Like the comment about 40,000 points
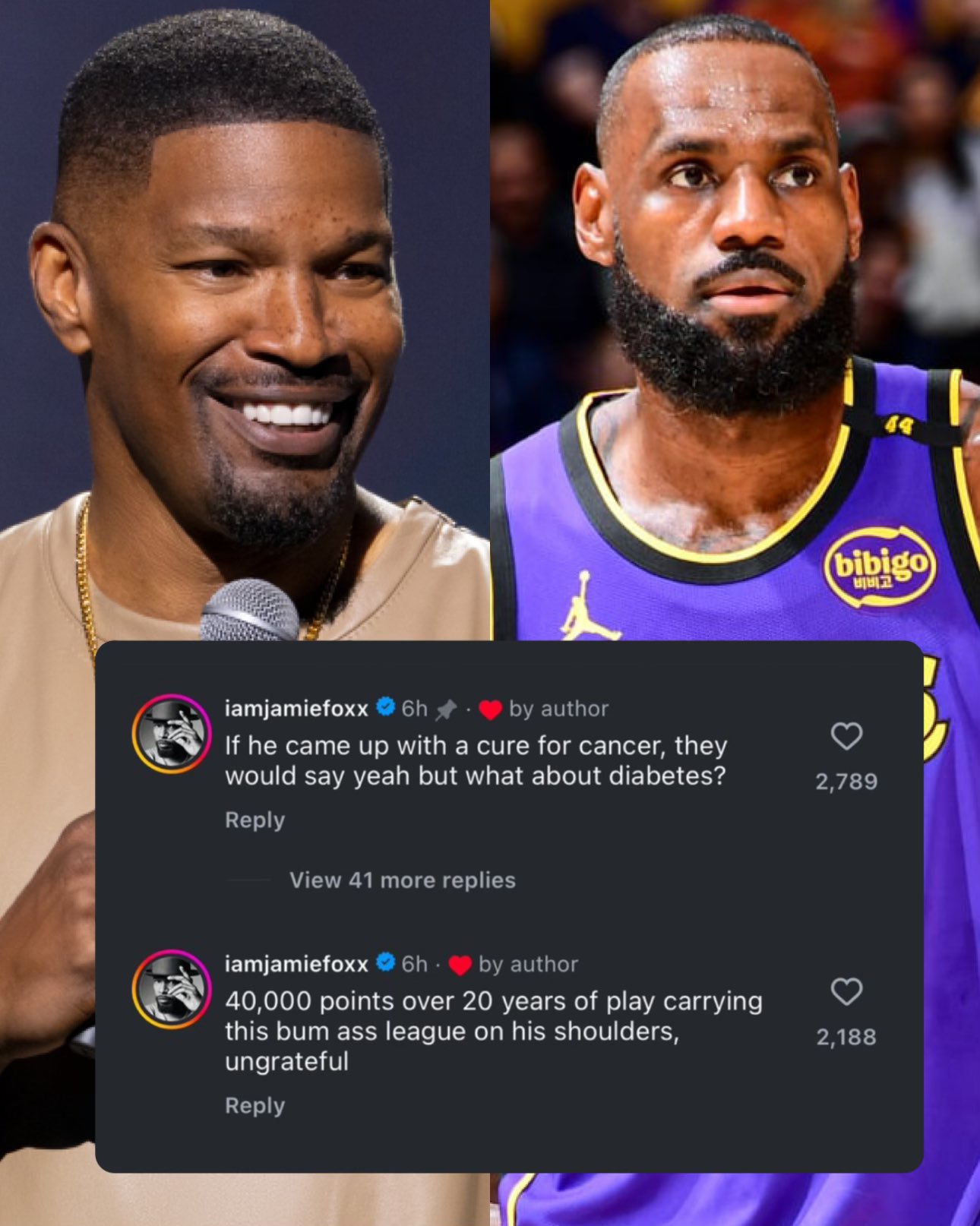This screenshot has width=980, height=1226. [846, 991]
